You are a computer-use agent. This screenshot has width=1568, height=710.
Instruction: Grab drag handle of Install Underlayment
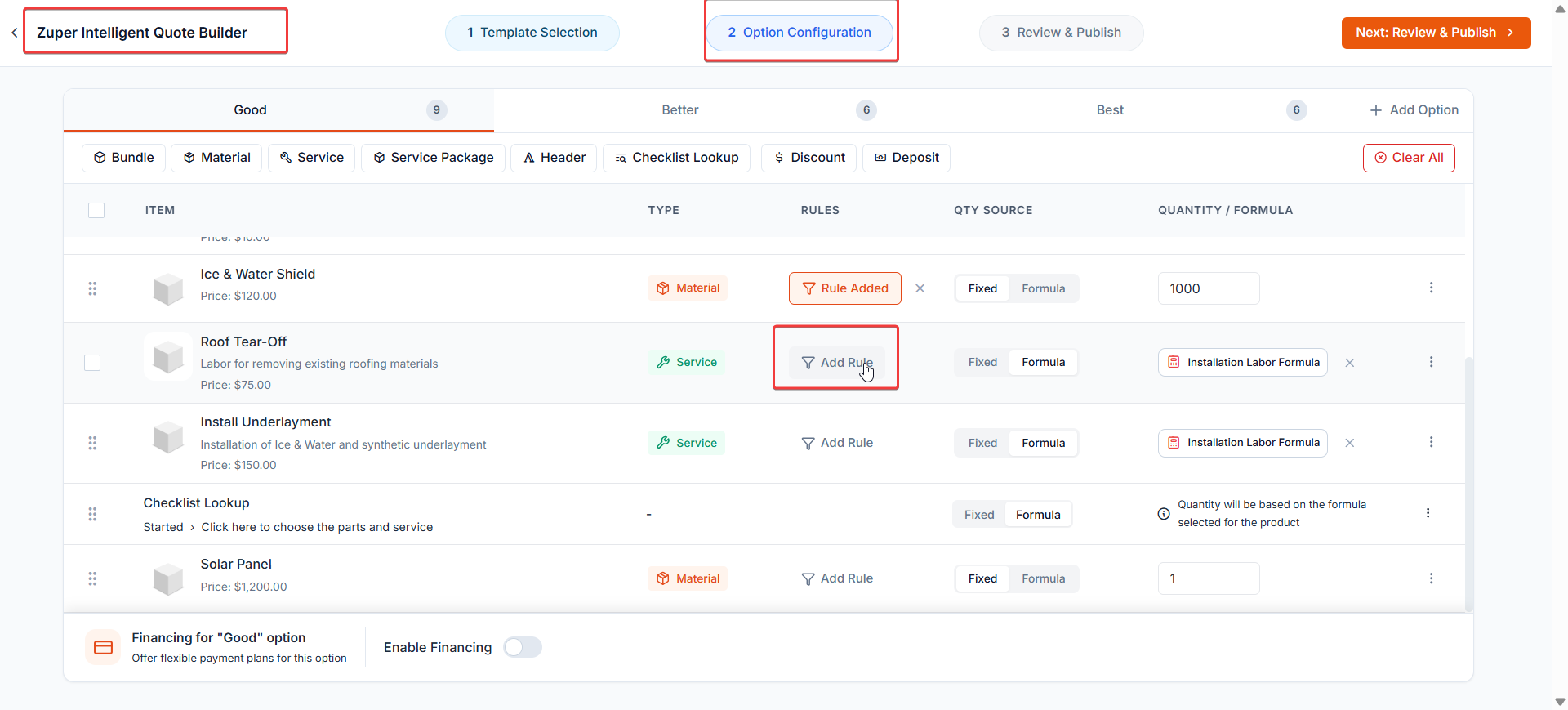click(x=92, y=443)
